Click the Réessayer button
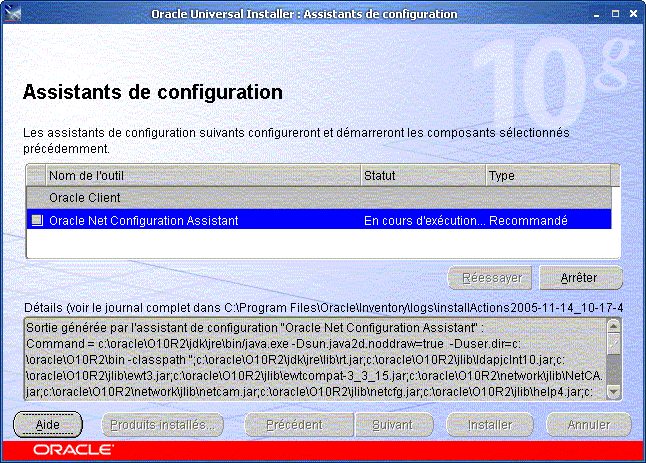This screenshot has height=463, width=646. (491, 277)
